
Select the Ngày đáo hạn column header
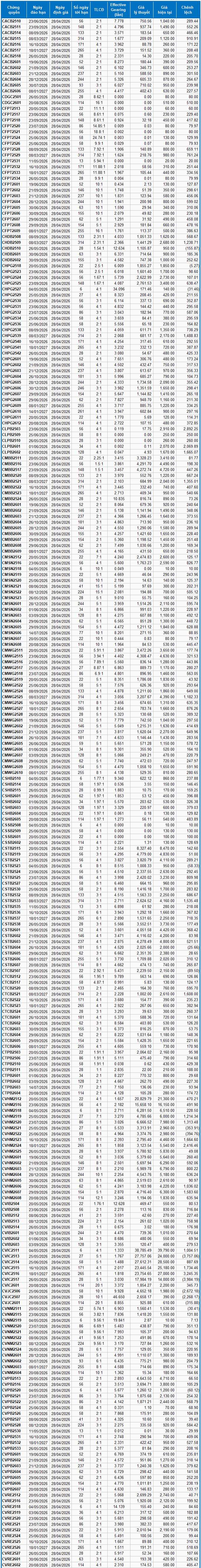39,9
